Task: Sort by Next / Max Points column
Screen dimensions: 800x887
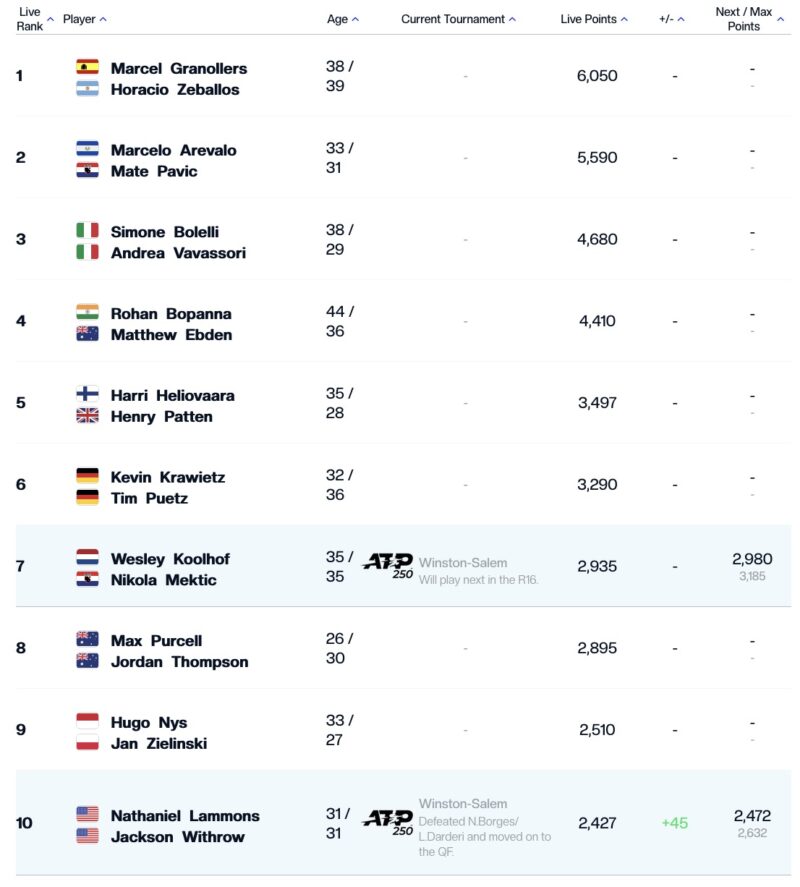Action: 750,19
